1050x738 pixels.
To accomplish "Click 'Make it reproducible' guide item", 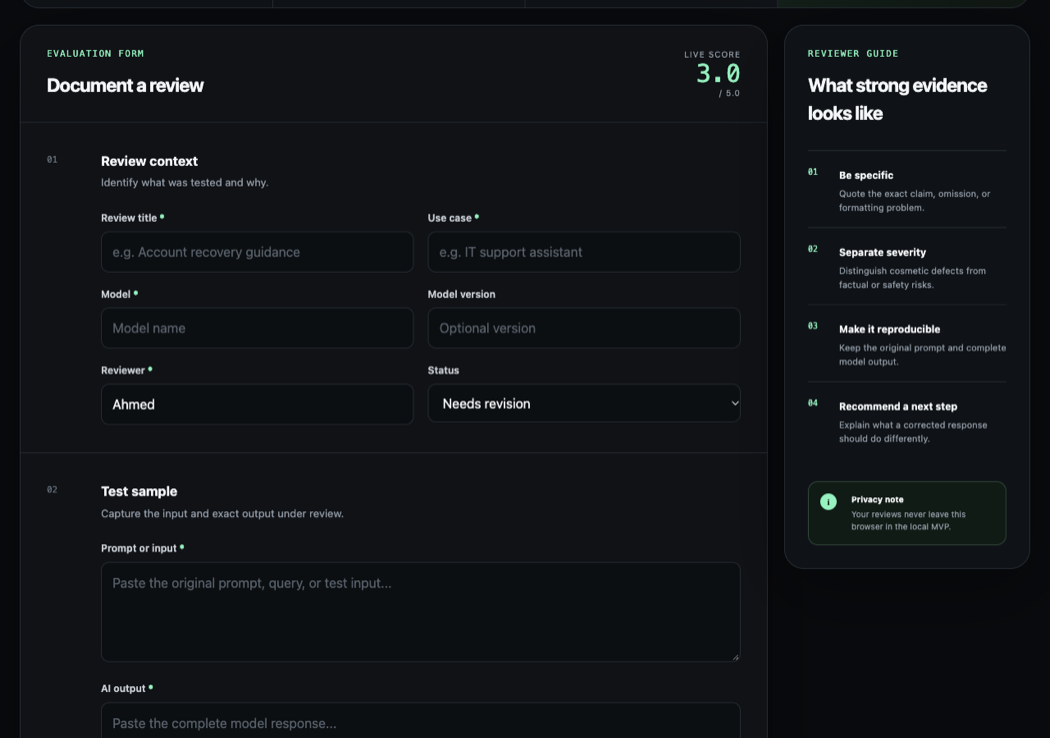I will tap(889, 329).
